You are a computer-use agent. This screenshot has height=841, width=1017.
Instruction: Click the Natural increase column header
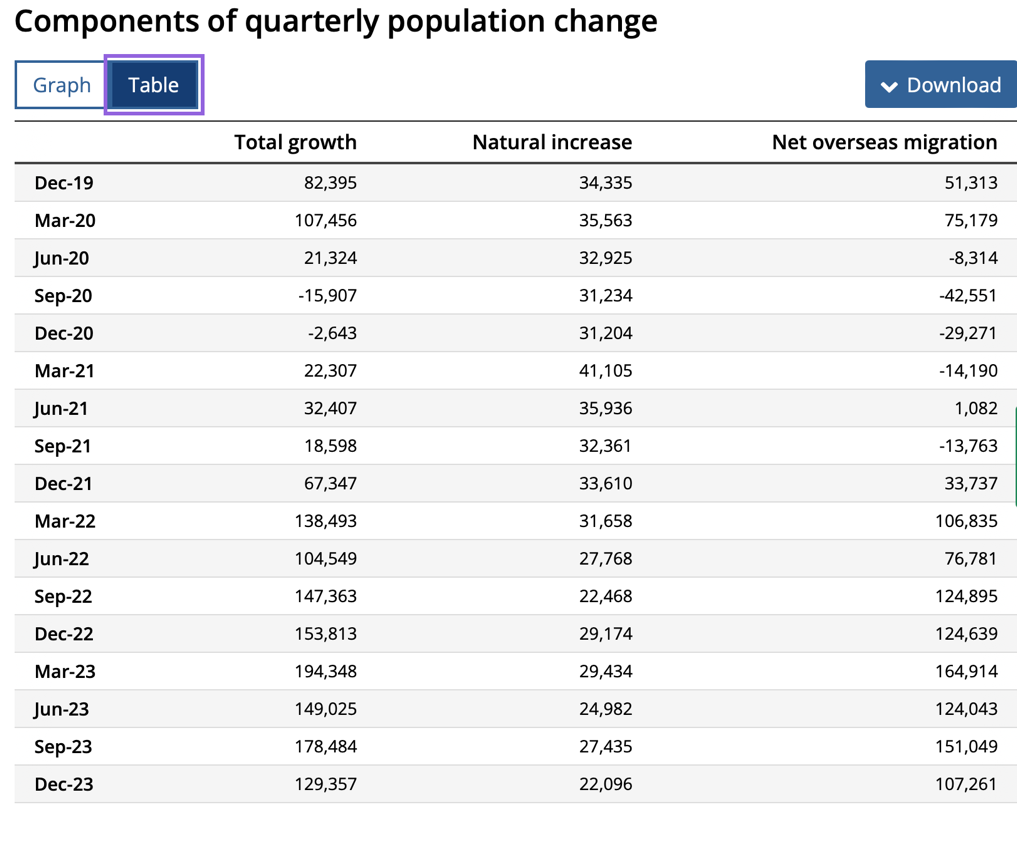pyautogui.click(x=551, y=142)
